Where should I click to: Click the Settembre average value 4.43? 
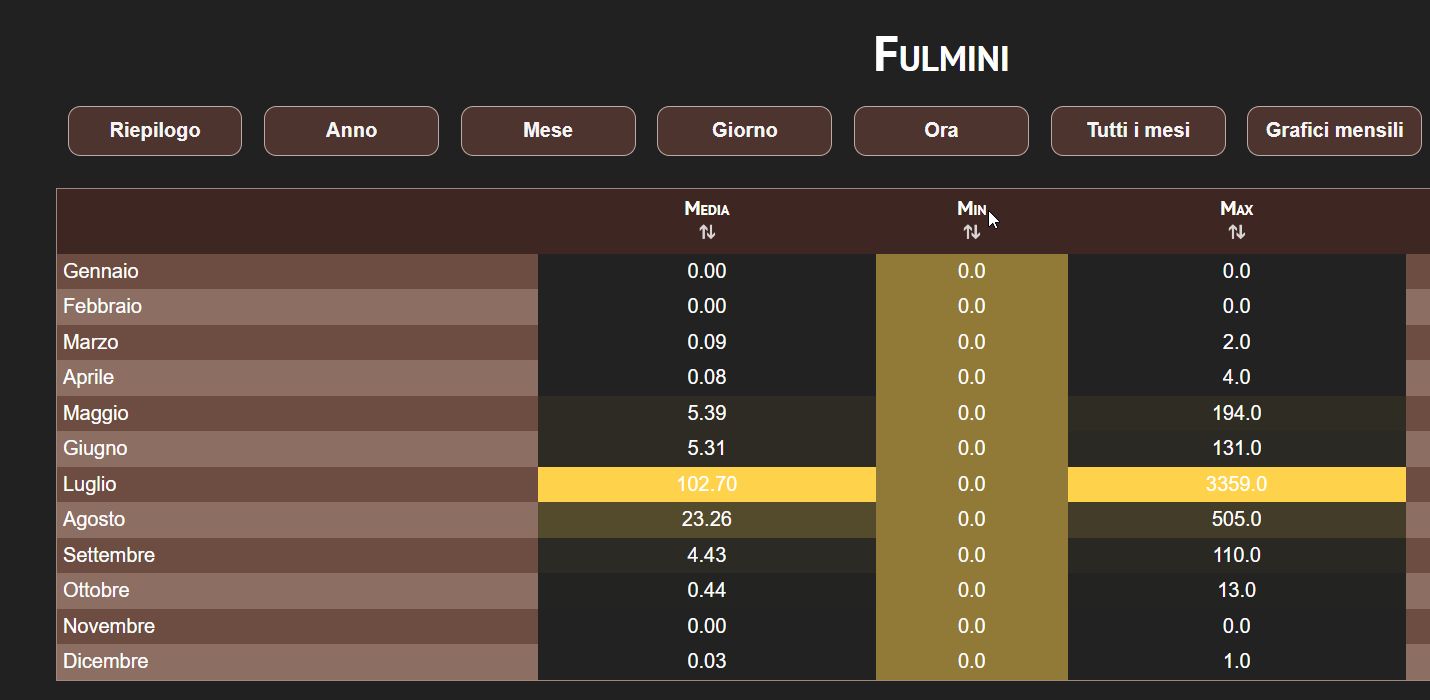(707, 555)
